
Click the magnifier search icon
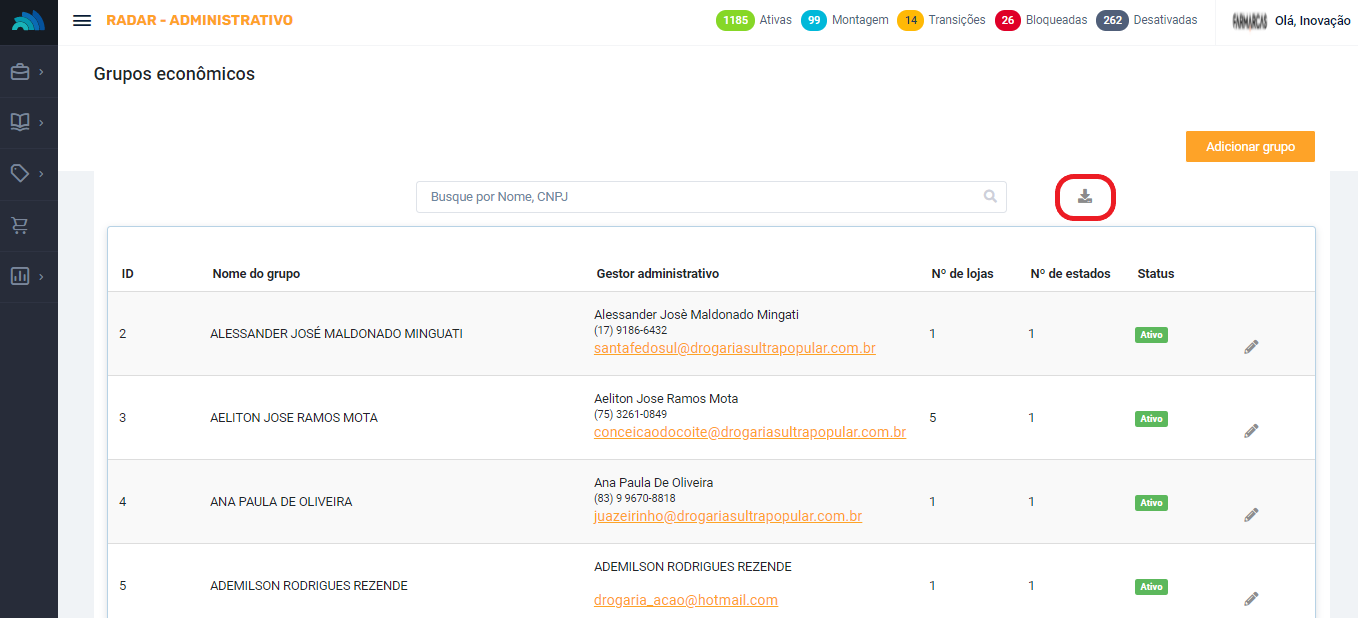(x=990, y=197)
